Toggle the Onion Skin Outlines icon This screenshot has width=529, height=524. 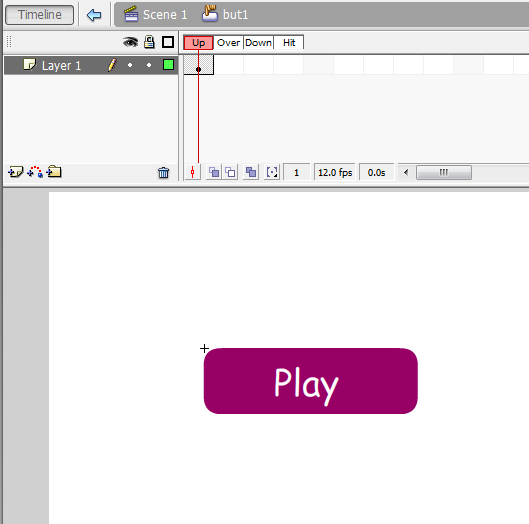point(230,172)
